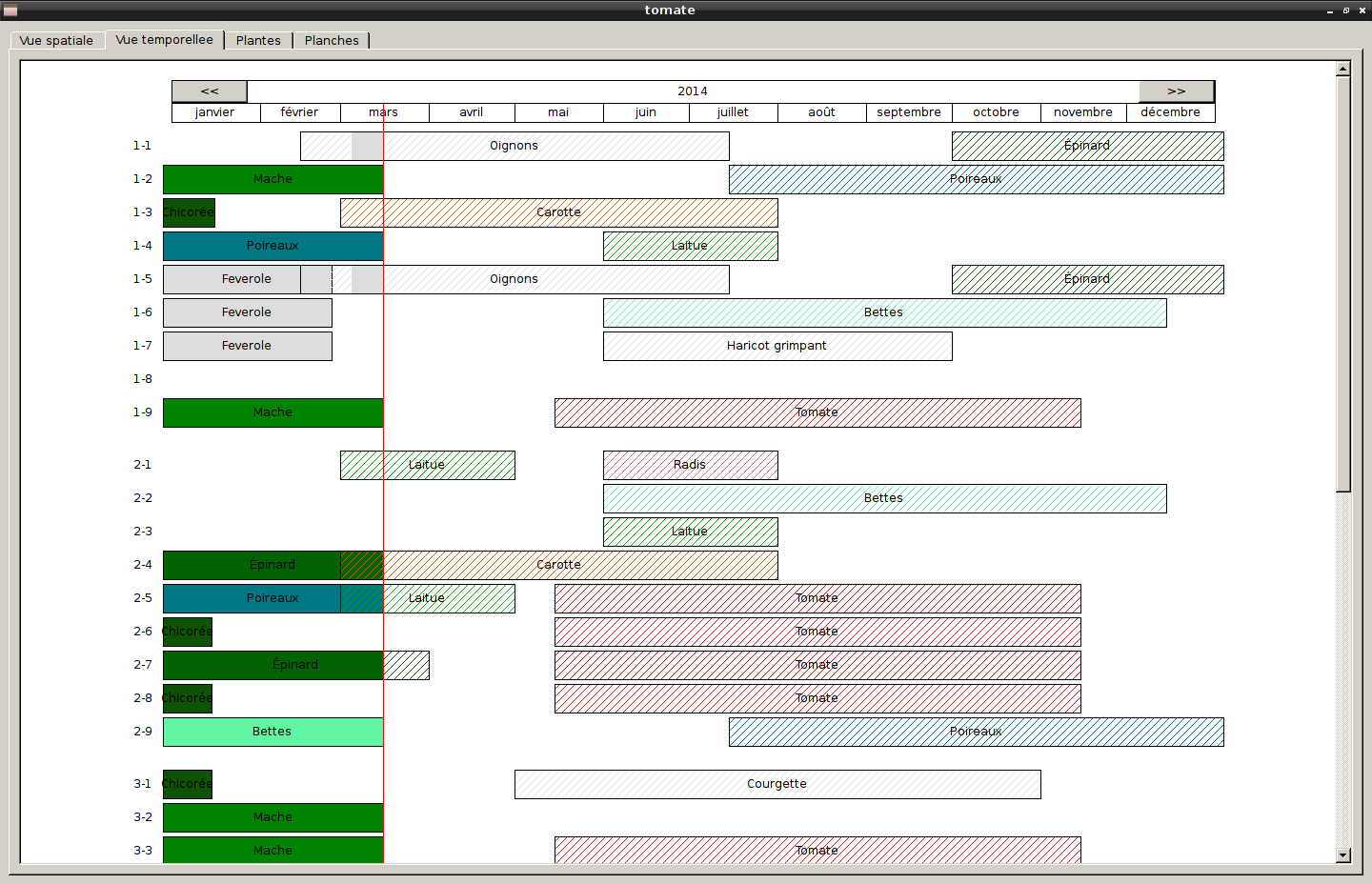This screenshot has width=1372, height=884.
Task: Select Laitue bar in row 1-4
Action: click(690, 246)
